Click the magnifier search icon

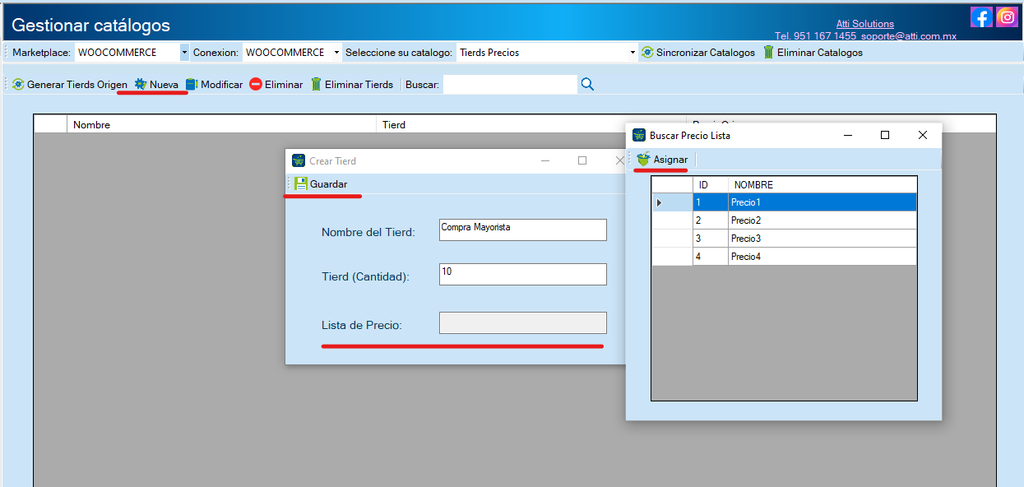point(587,84)
